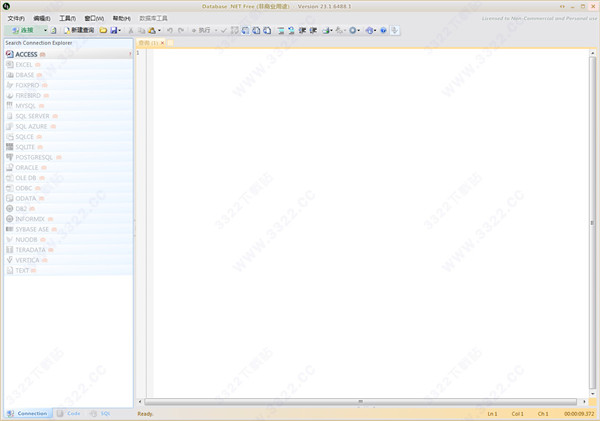
Task: Expand the arrow at right of ACCESS row
Action: (130, 54)
